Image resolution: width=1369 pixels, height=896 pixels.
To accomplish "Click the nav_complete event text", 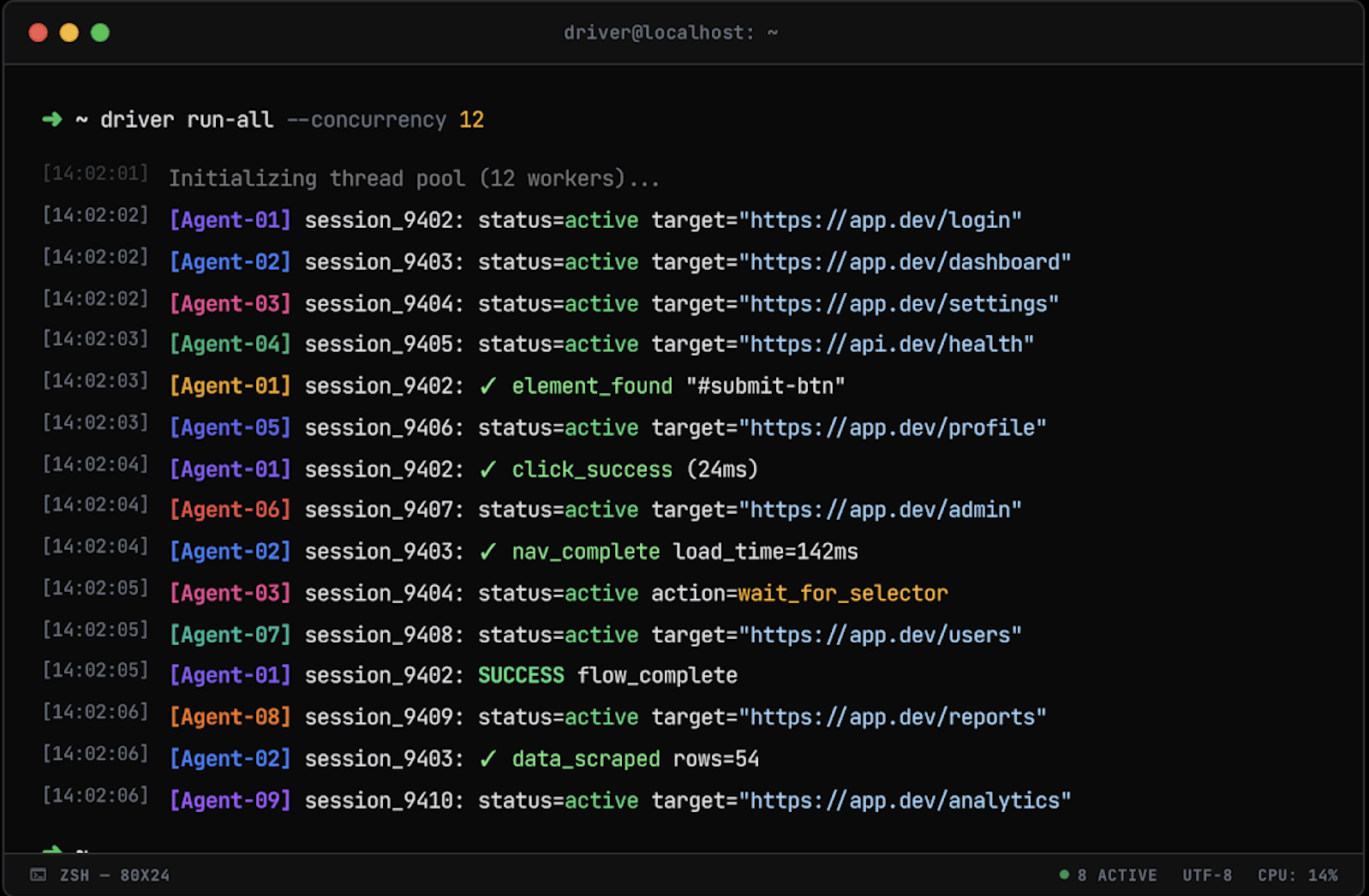I will 586,552.
